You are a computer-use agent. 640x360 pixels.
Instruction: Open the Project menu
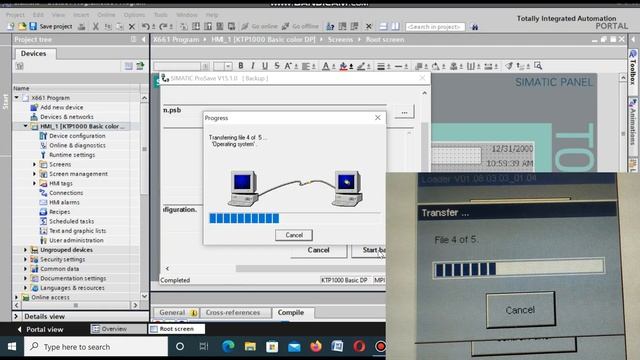(16, 15)
